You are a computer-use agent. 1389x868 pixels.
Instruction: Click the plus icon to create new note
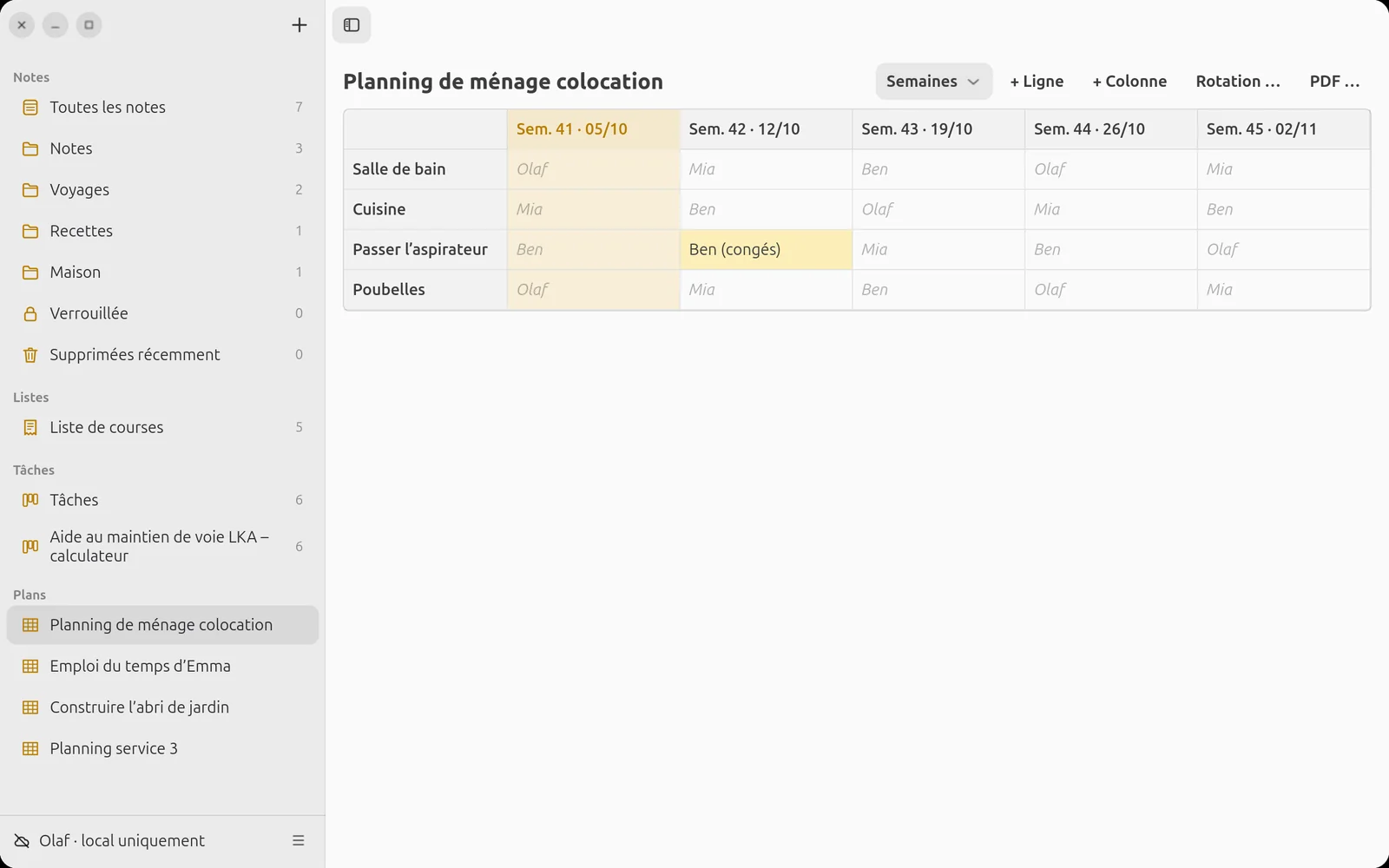[299, 25]
